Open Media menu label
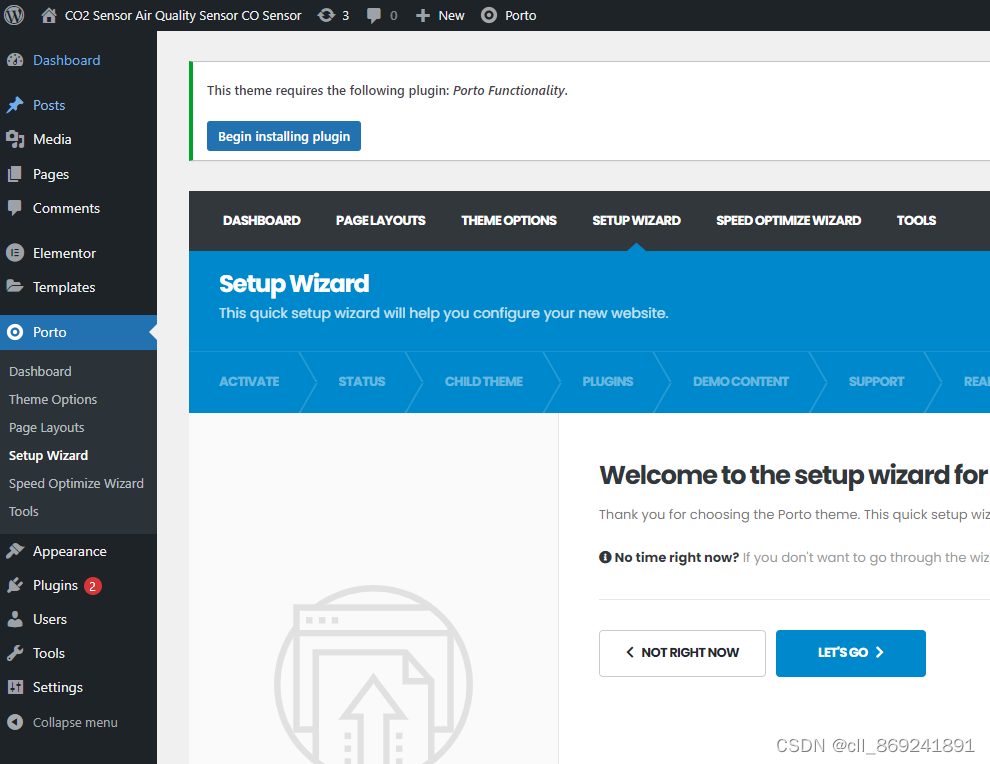This screenshot has width=990, height=764. [52, 139]
